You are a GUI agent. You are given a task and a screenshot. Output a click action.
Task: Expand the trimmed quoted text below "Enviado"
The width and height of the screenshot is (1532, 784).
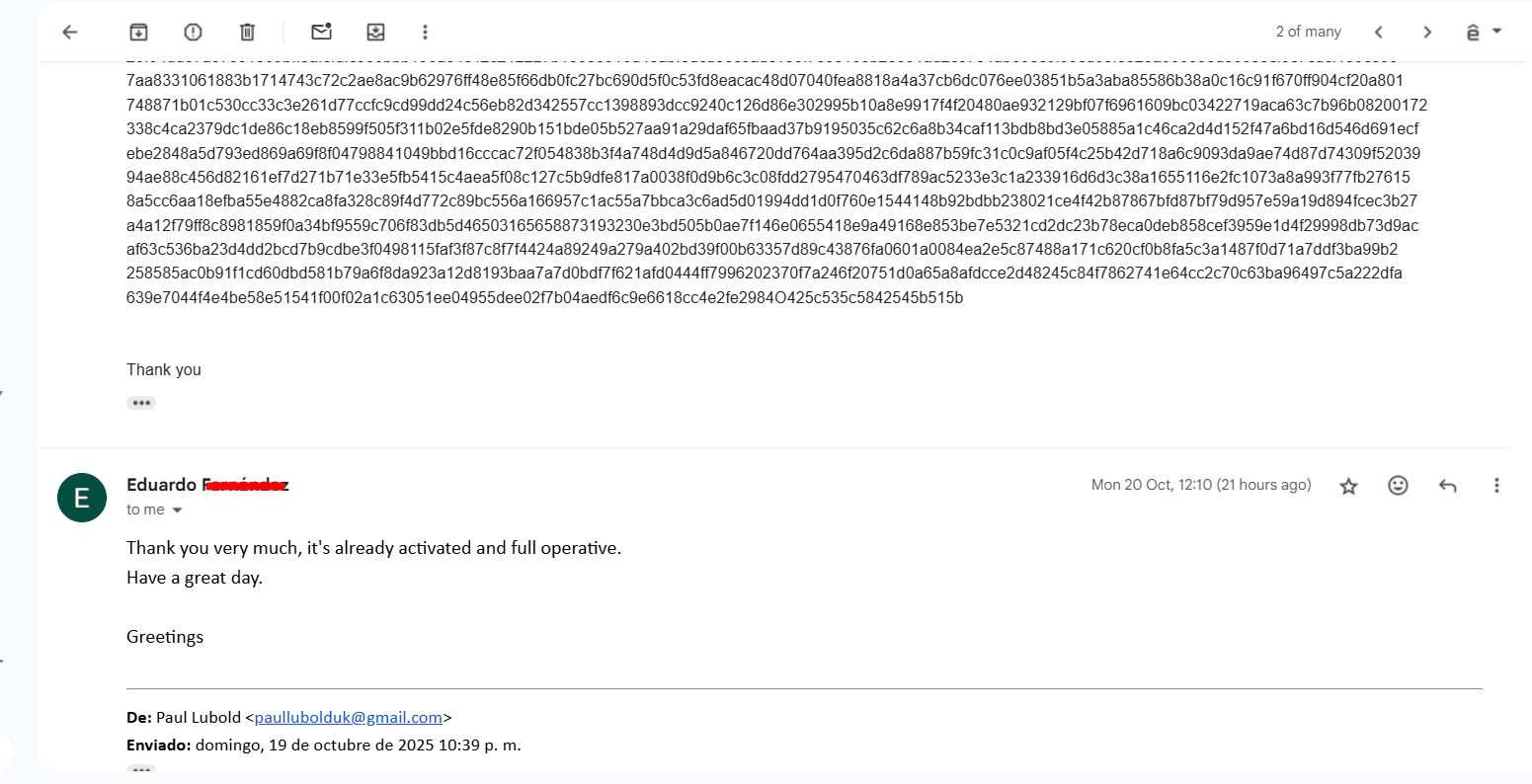(141, 768)
